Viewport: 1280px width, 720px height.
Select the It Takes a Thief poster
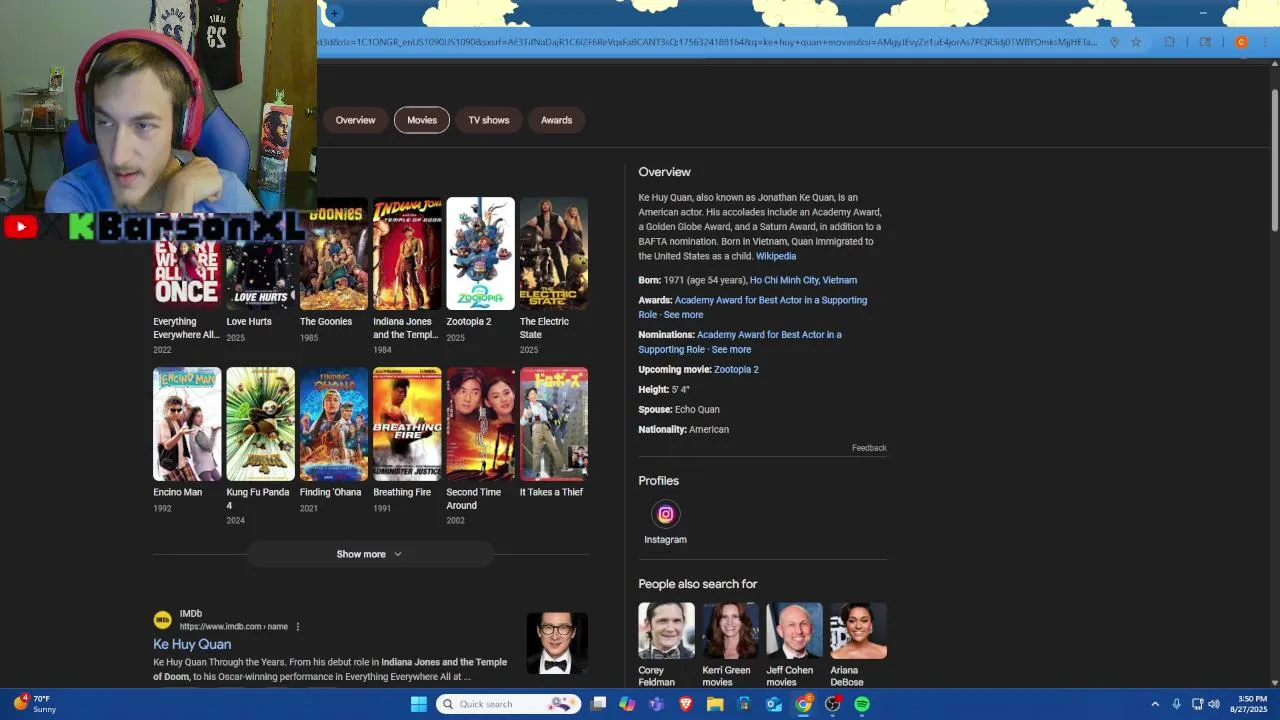[x=554, y=424]
